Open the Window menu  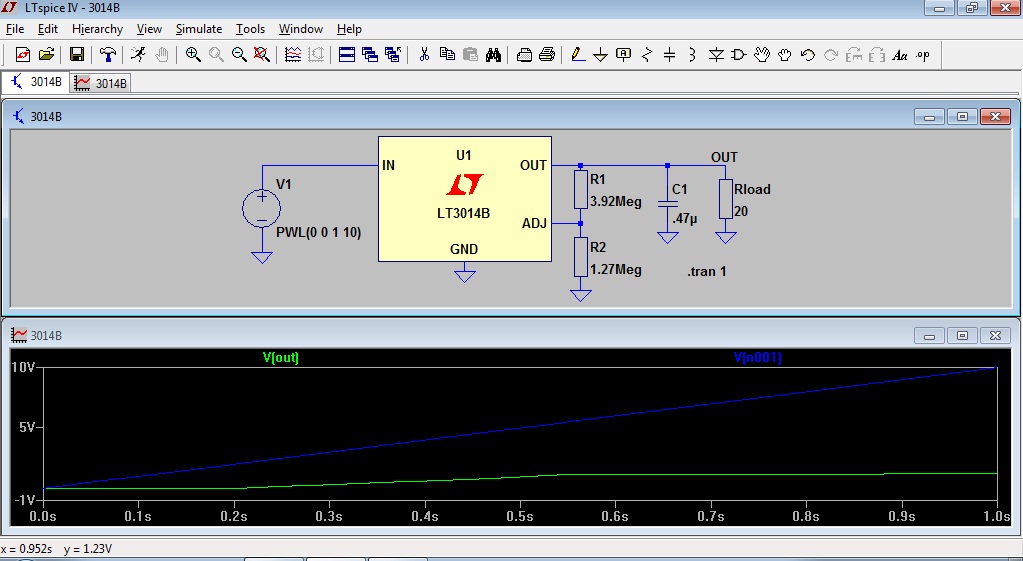coord(301,29)
